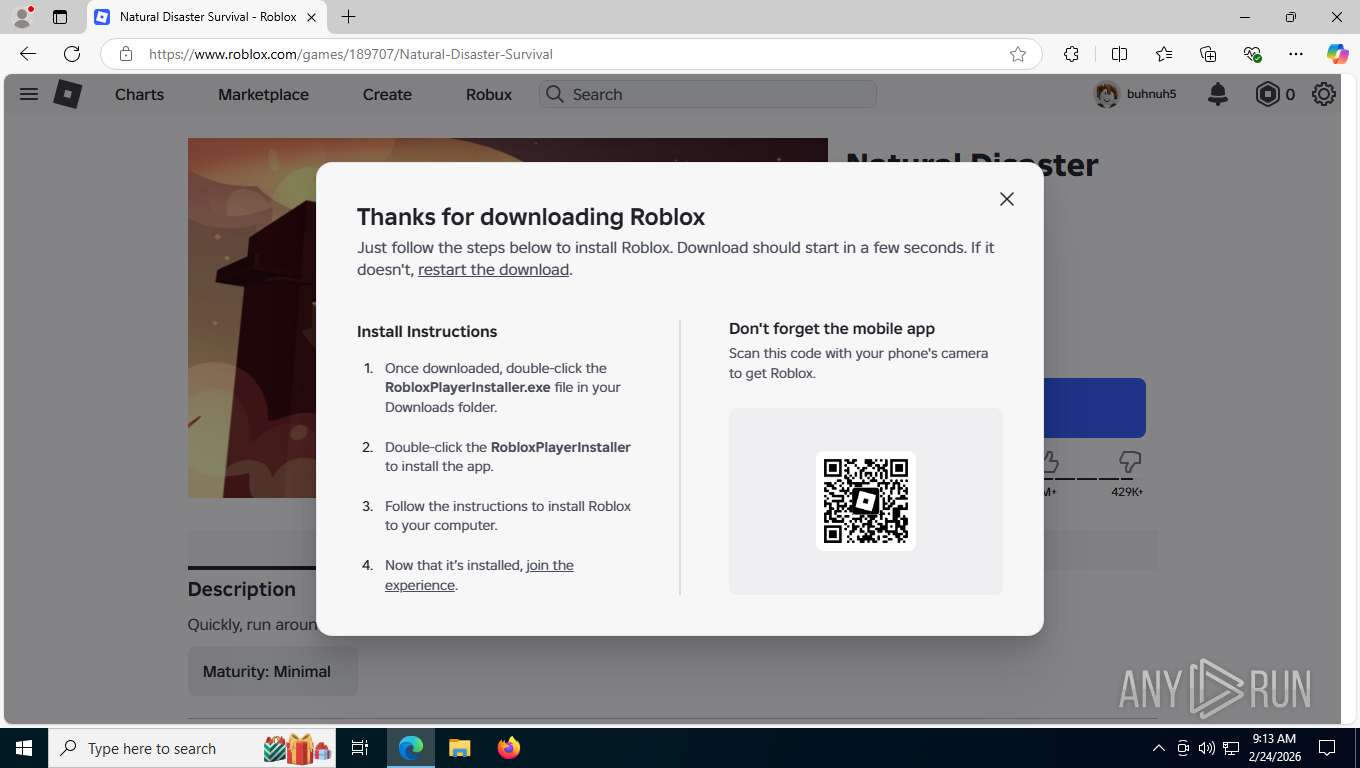Image resolution: width=1360 pixels, height=768 pixels.
Task: View site information lock icon
Action: click(x=125, y=54)
